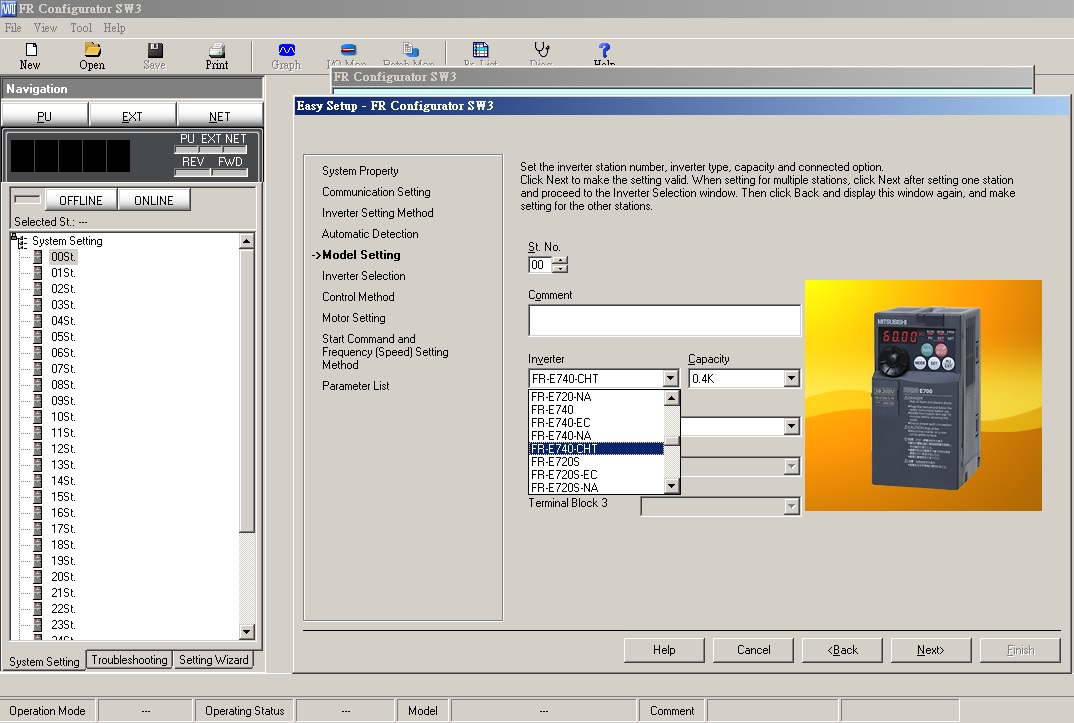The height and width of the screenshot is (723, 1074).
Task: Switch to the Troubleshooting tab
Action: tap(130, 660)
